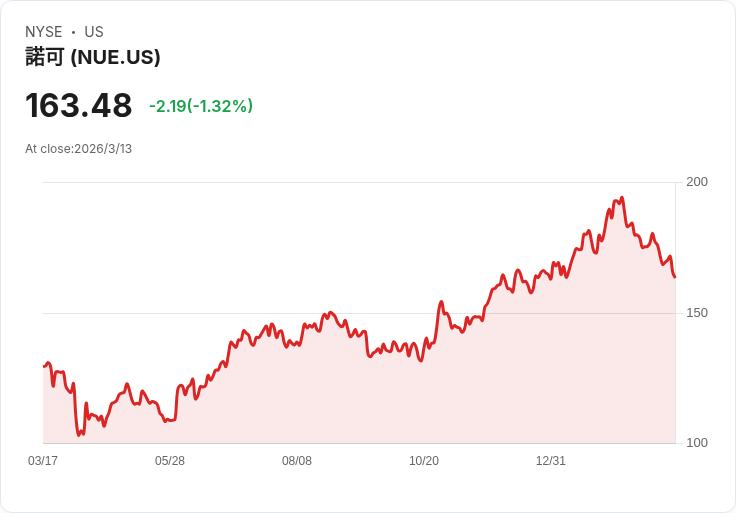Click the 200 y-axis label
The image size is (736, 513).
(x=697, y=182)
